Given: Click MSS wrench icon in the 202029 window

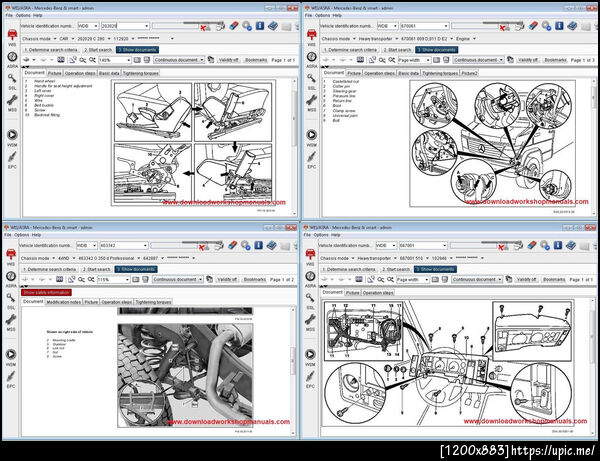Looking at the screenshot, I should [12, 101].
